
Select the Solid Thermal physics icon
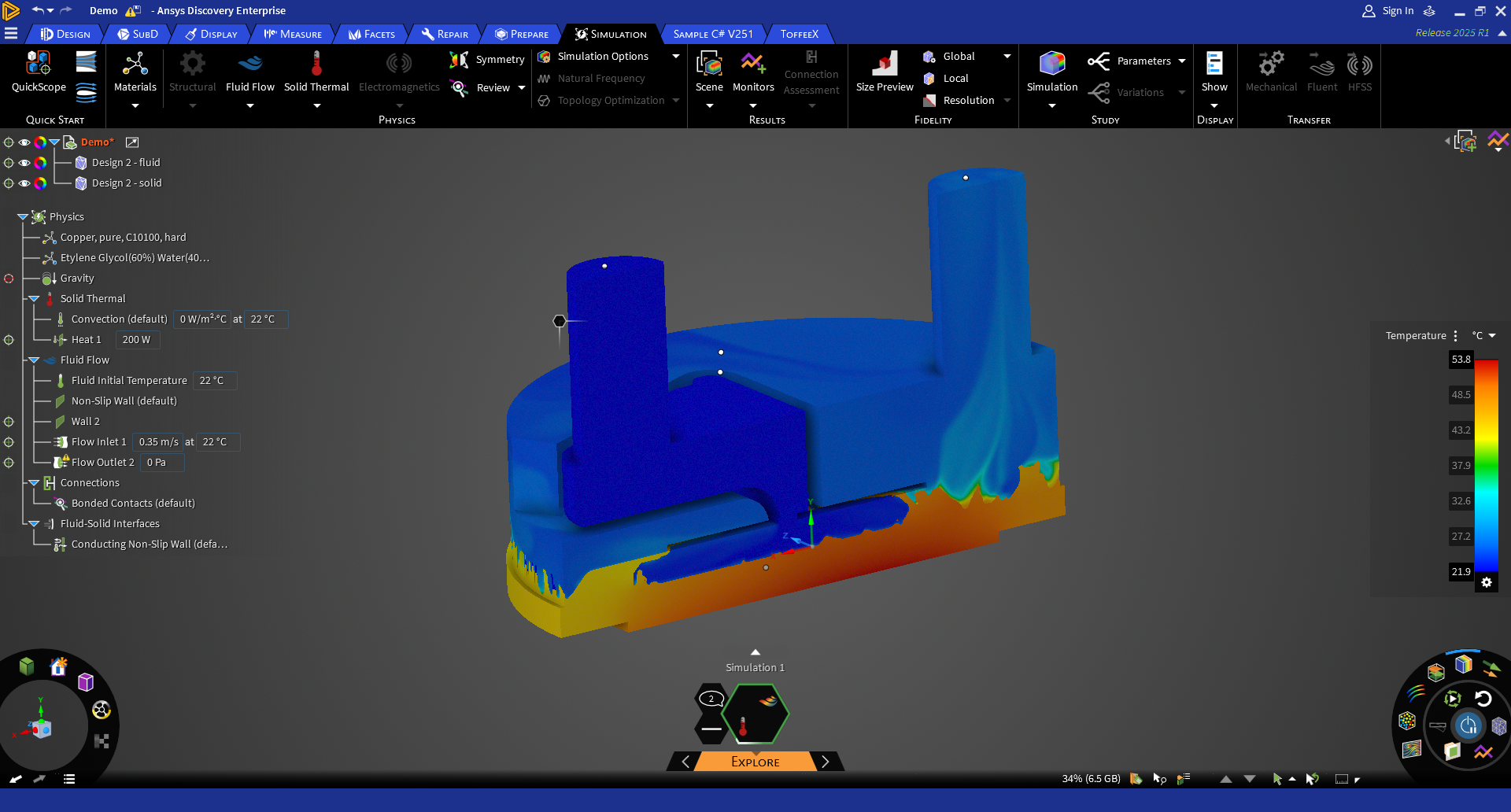click(x=316, y=72)
